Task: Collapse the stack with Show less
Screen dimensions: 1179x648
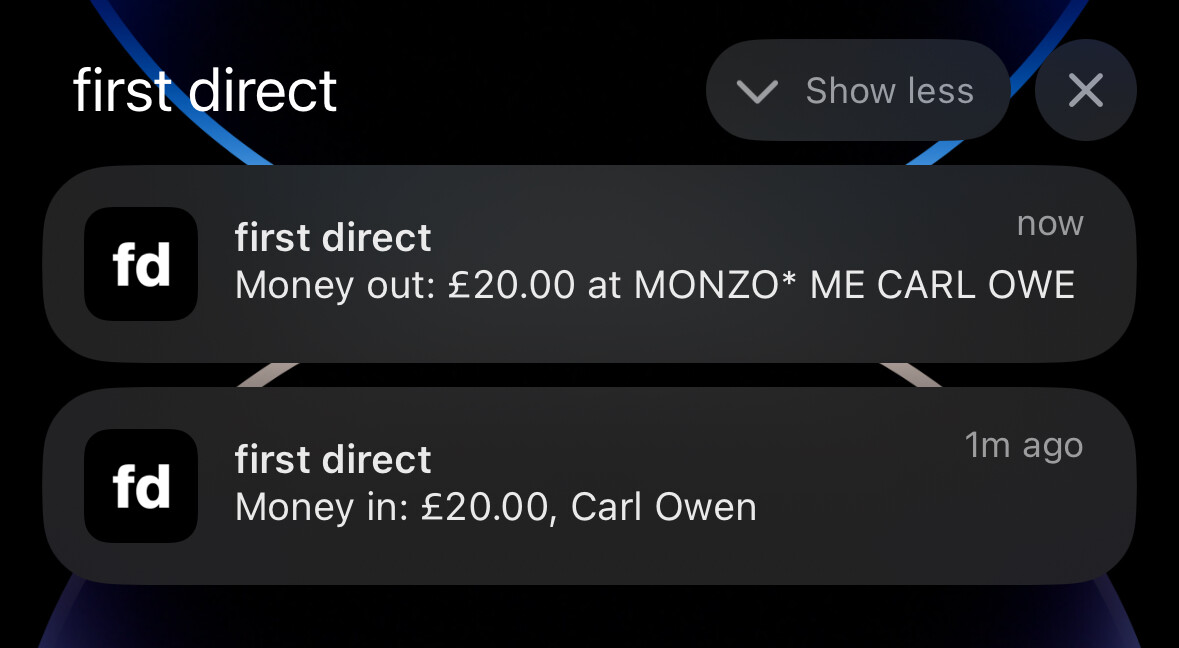Action: [857, 91]
